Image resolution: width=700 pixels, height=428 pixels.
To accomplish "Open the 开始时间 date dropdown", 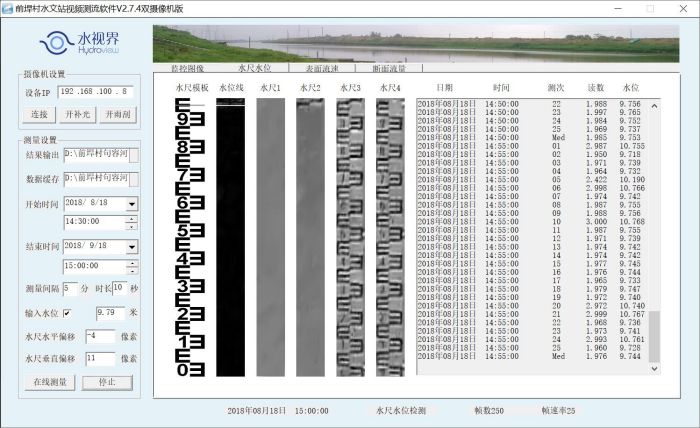I will tap(132, 203).
